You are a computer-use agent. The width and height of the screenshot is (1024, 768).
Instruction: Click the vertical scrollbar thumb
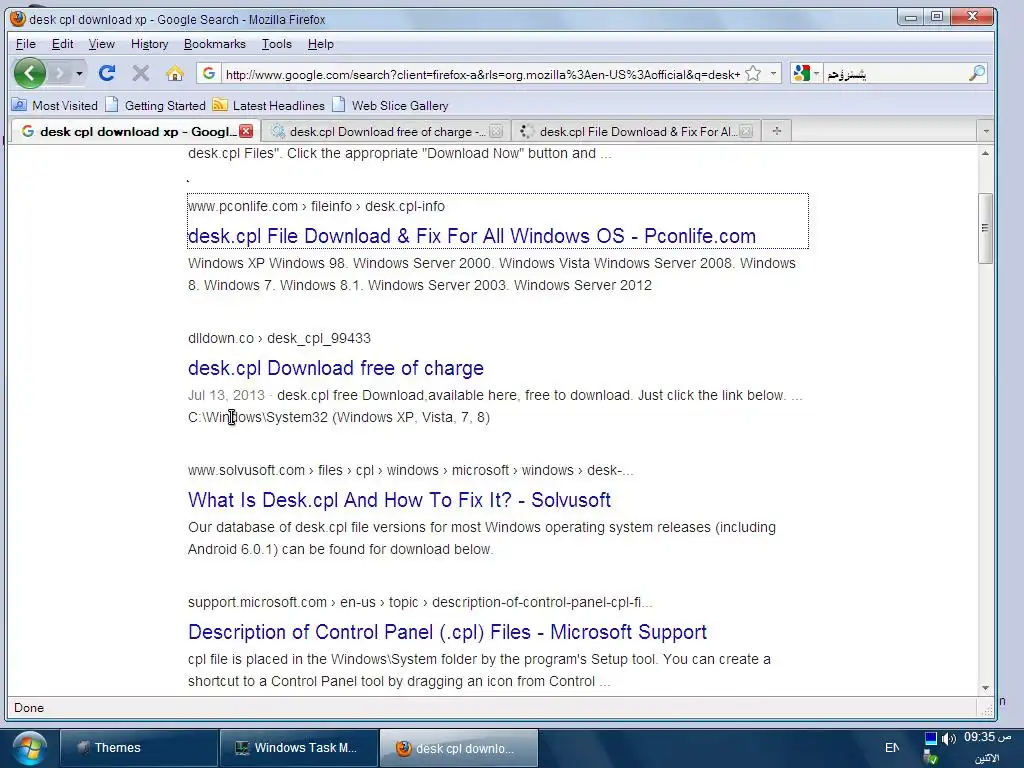click(x=985, y=228)
